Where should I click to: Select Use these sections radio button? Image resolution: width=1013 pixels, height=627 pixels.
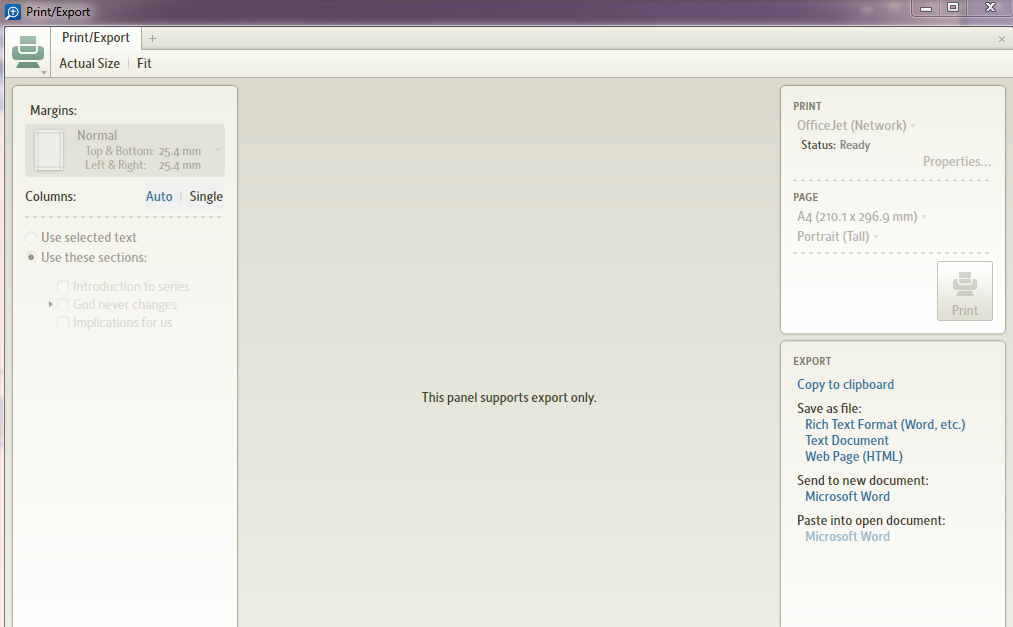[x=31, y=258]
